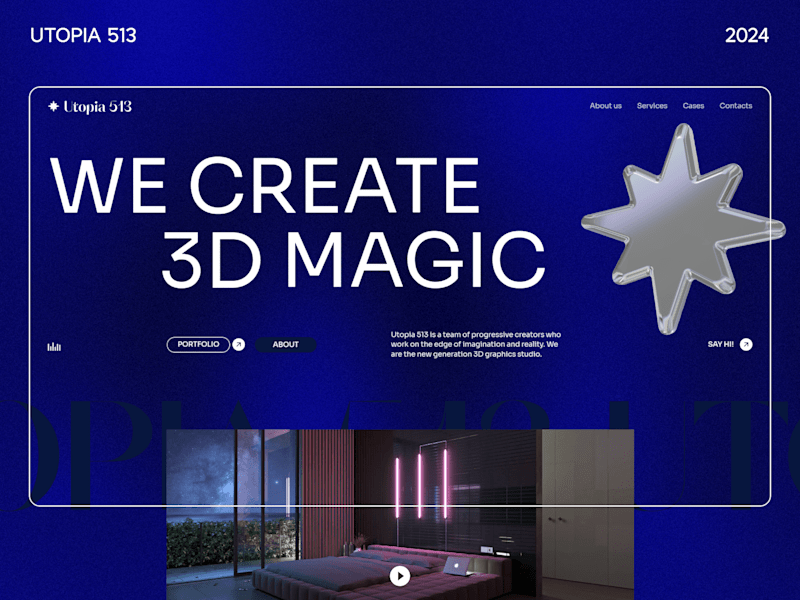This screenshot has width=800, height=600.
Task: Open the Contacts nav link
Action: (736, 106)
